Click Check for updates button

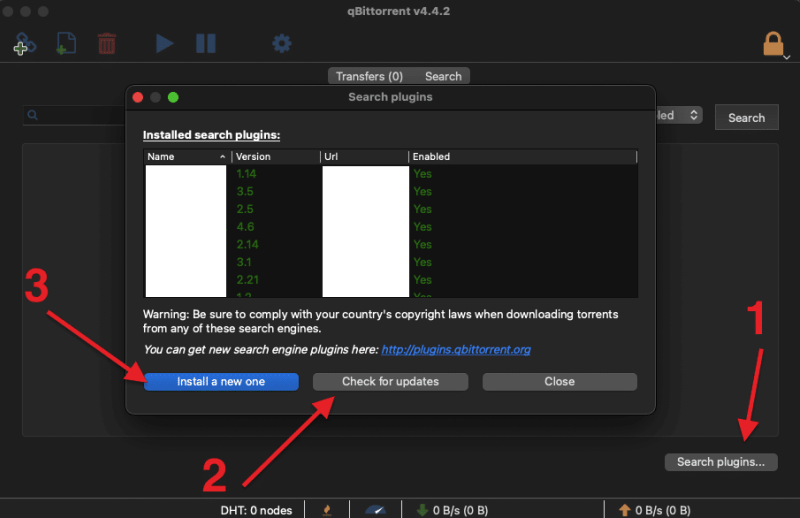click(390, 382)
